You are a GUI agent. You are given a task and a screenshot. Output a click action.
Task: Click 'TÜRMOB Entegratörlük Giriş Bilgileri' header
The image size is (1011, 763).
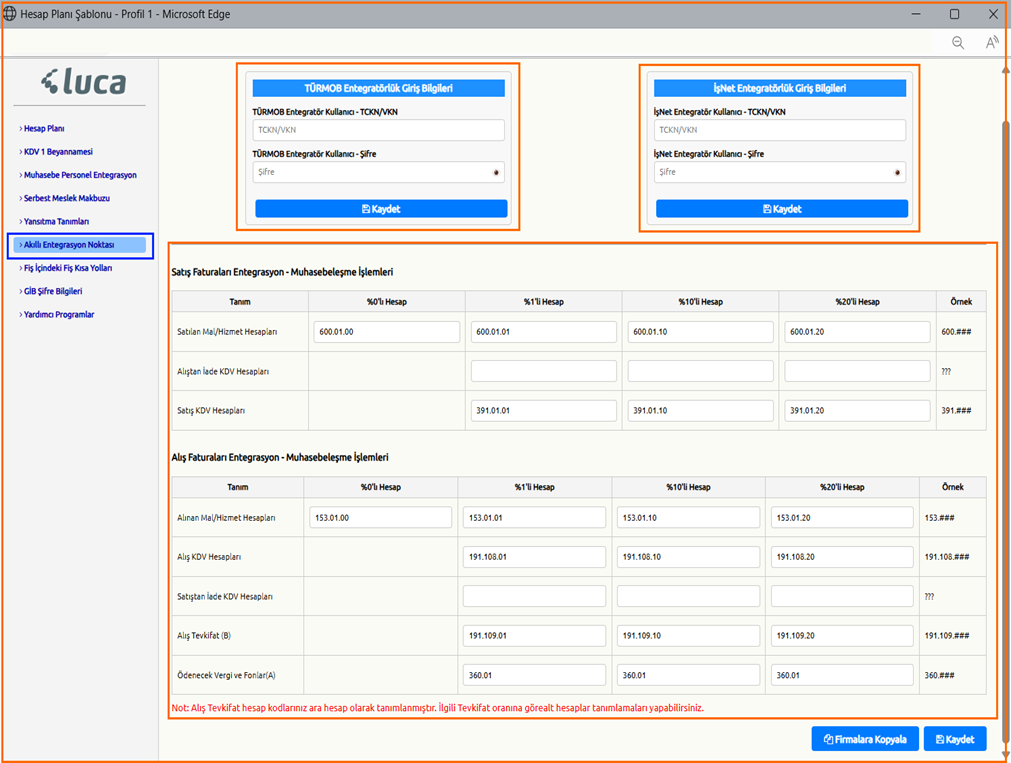point(378,88)
